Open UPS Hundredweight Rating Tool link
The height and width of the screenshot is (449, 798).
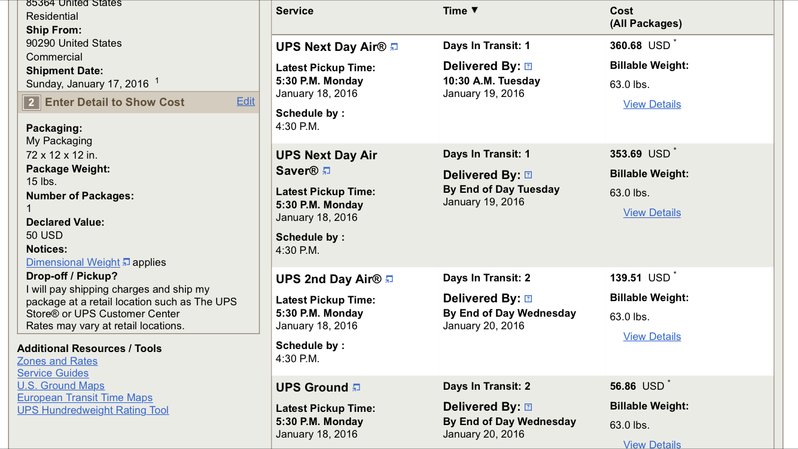[x=93, y=410]
